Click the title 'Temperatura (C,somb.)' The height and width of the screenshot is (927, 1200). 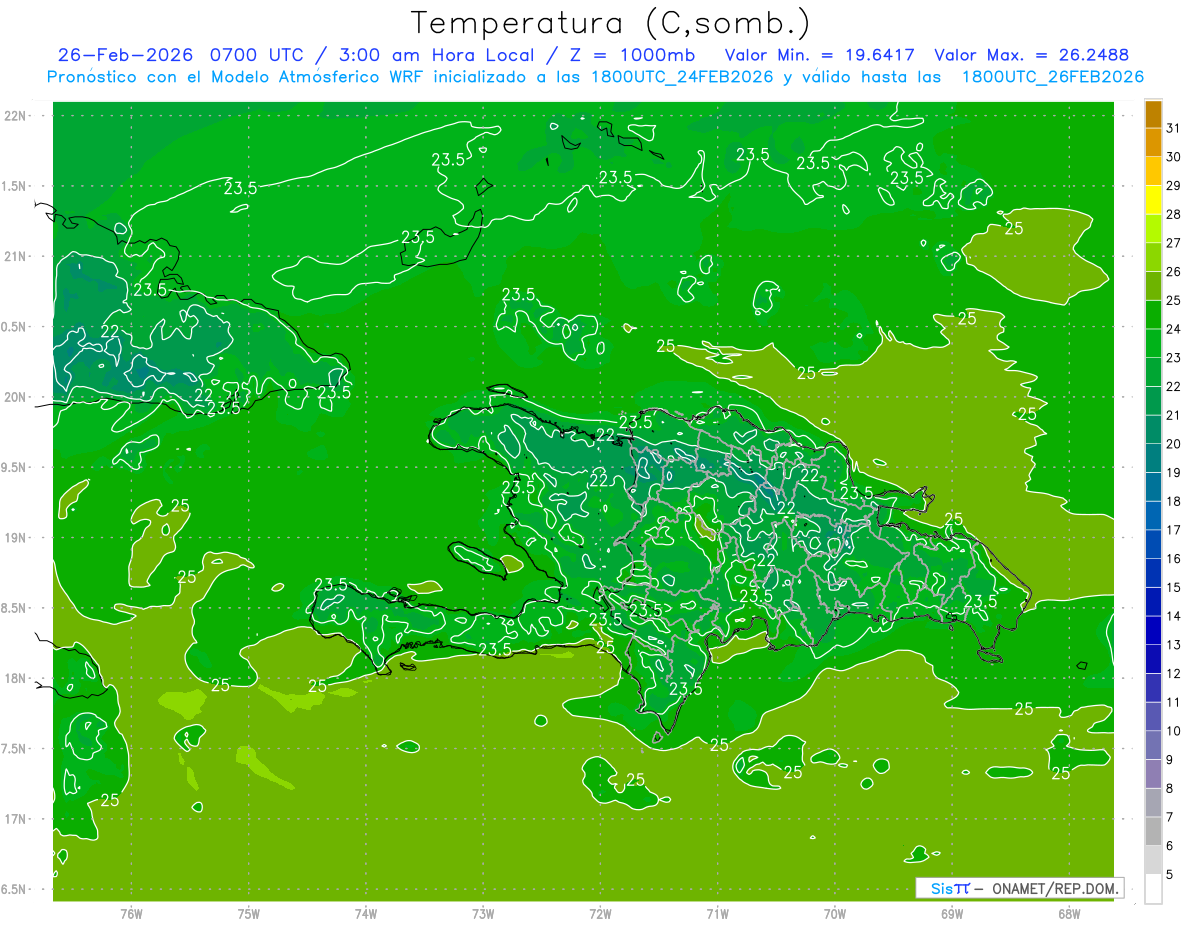[x=611, y=23]
